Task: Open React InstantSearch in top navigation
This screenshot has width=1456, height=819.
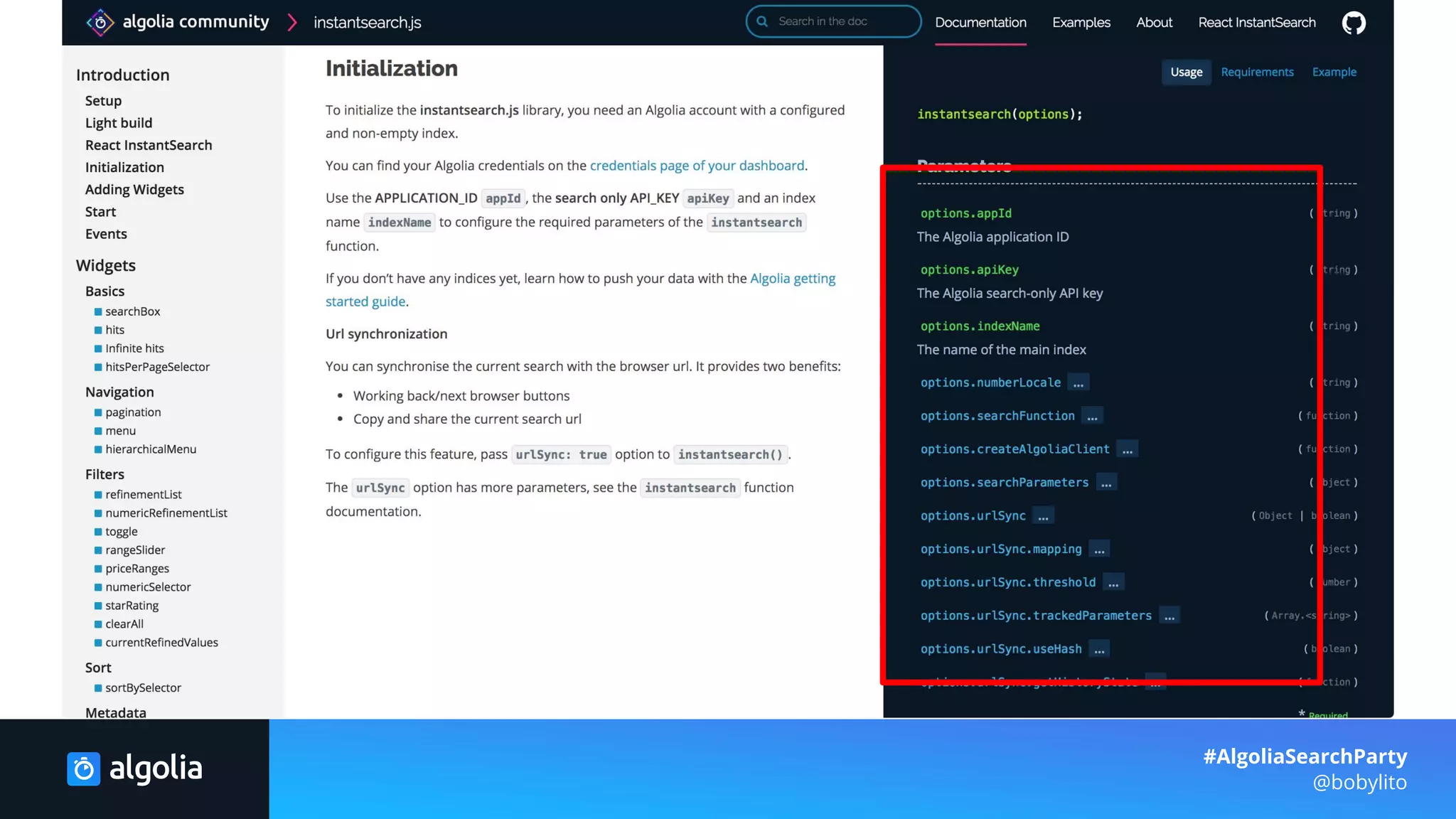Action: pyautogui.click(x=1256, y=23)
